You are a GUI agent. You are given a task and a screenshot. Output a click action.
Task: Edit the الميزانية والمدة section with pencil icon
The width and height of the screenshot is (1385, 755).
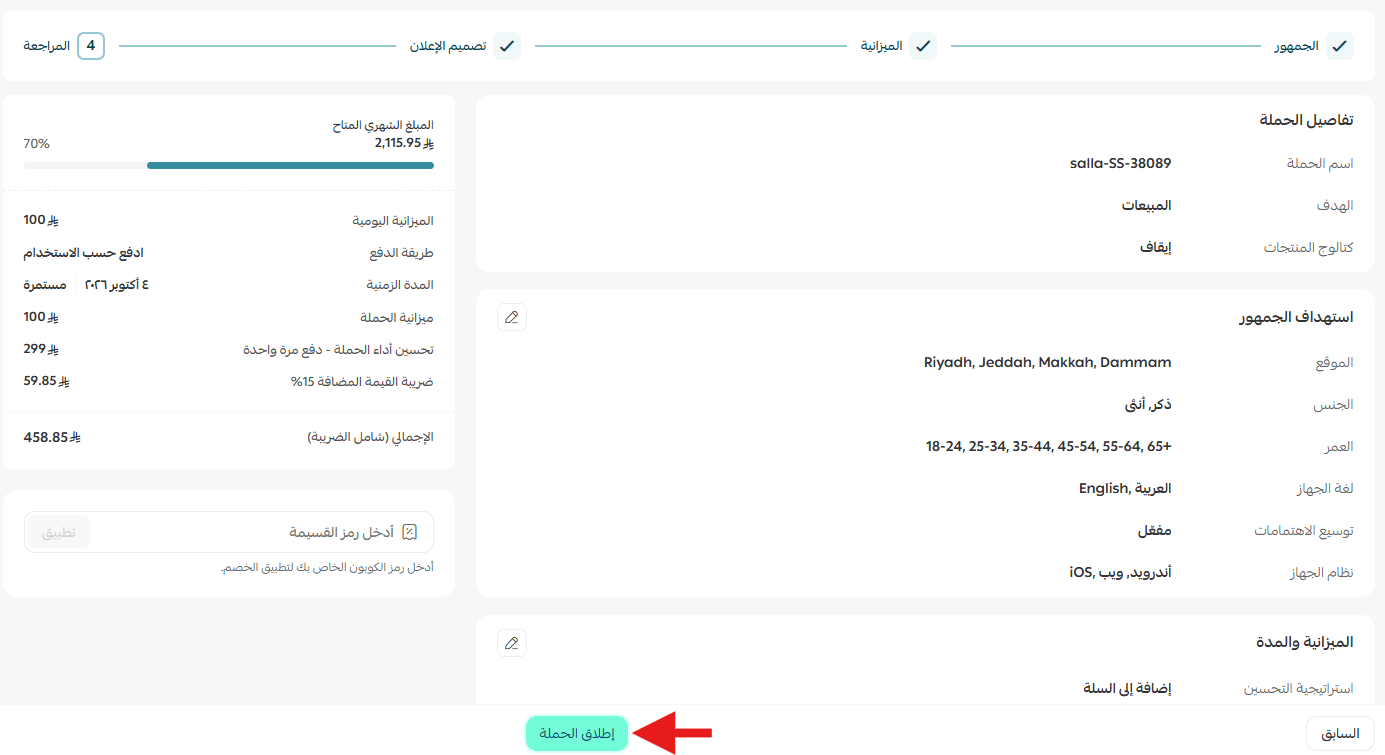512,643
